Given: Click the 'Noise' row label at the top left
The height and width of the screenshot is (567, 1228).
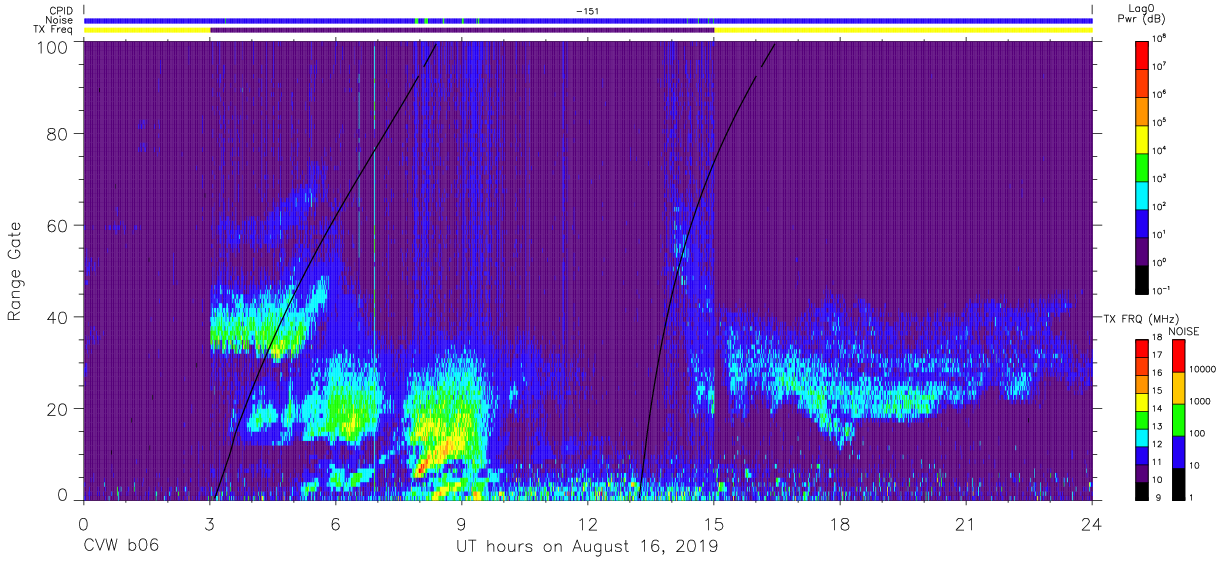Looking at the screenshot, I should point(57,20).
